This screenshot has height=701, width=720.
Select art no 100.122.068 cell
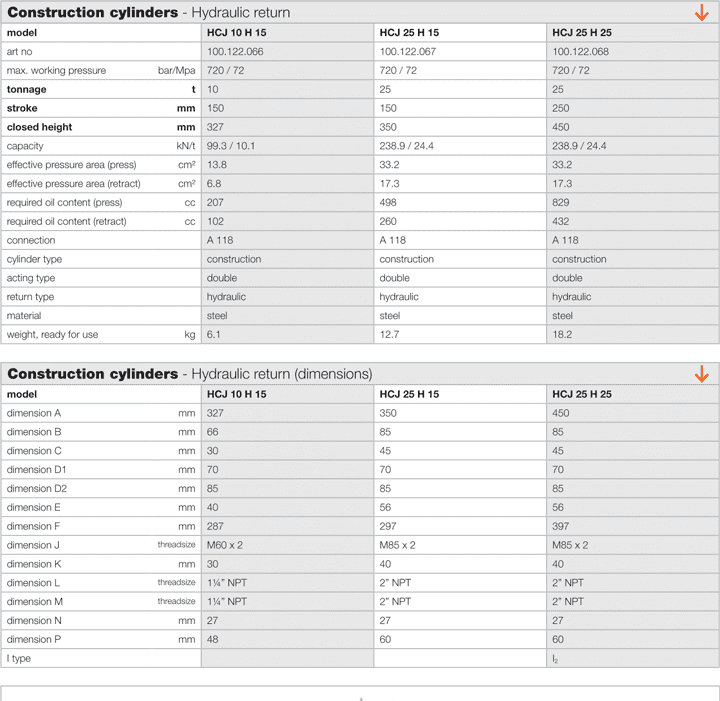(x=580, y=52)
